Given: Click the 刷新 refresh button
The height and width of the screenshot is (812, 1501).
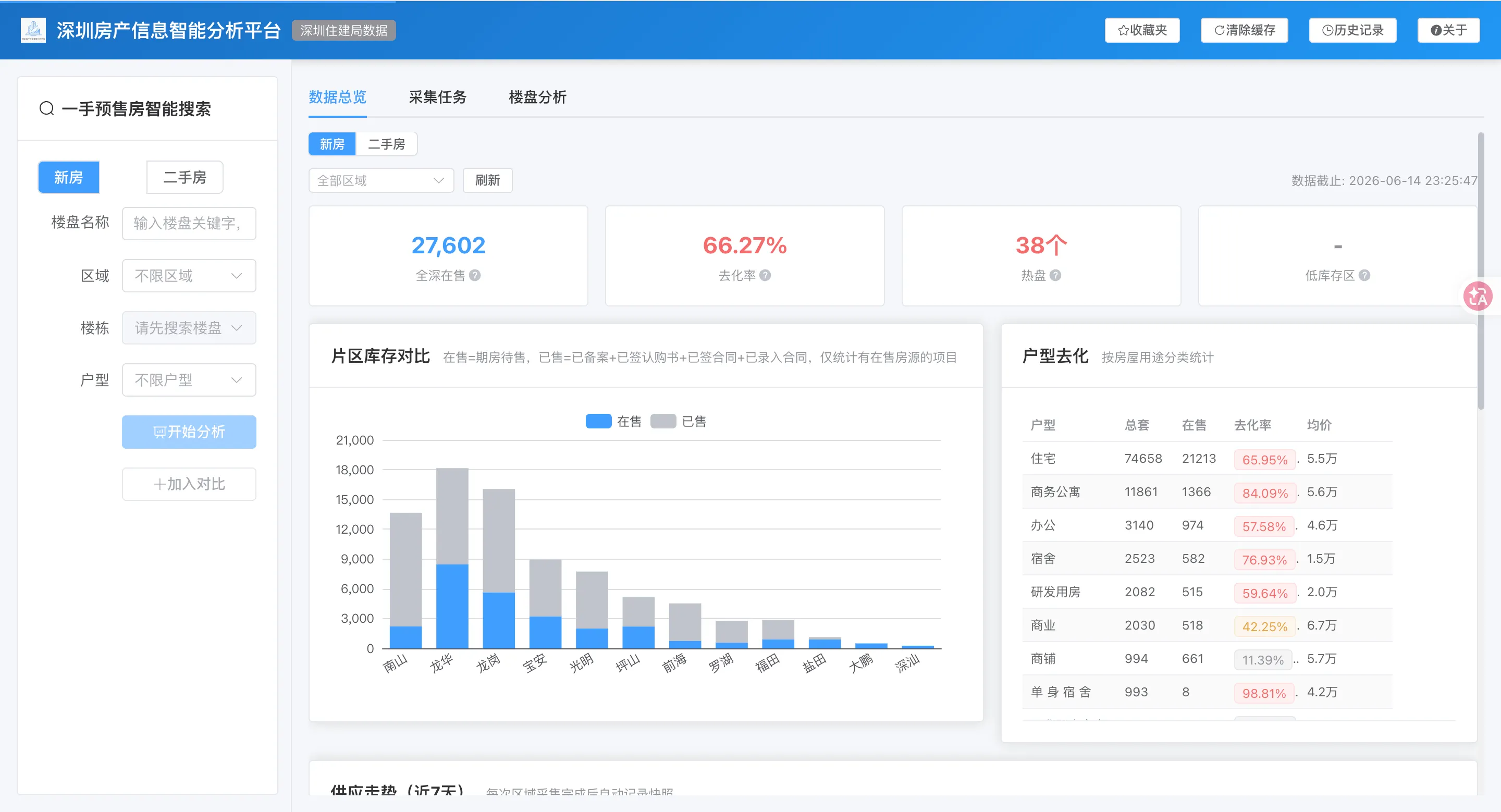Looking at the screenshot, I should (488, 180).
